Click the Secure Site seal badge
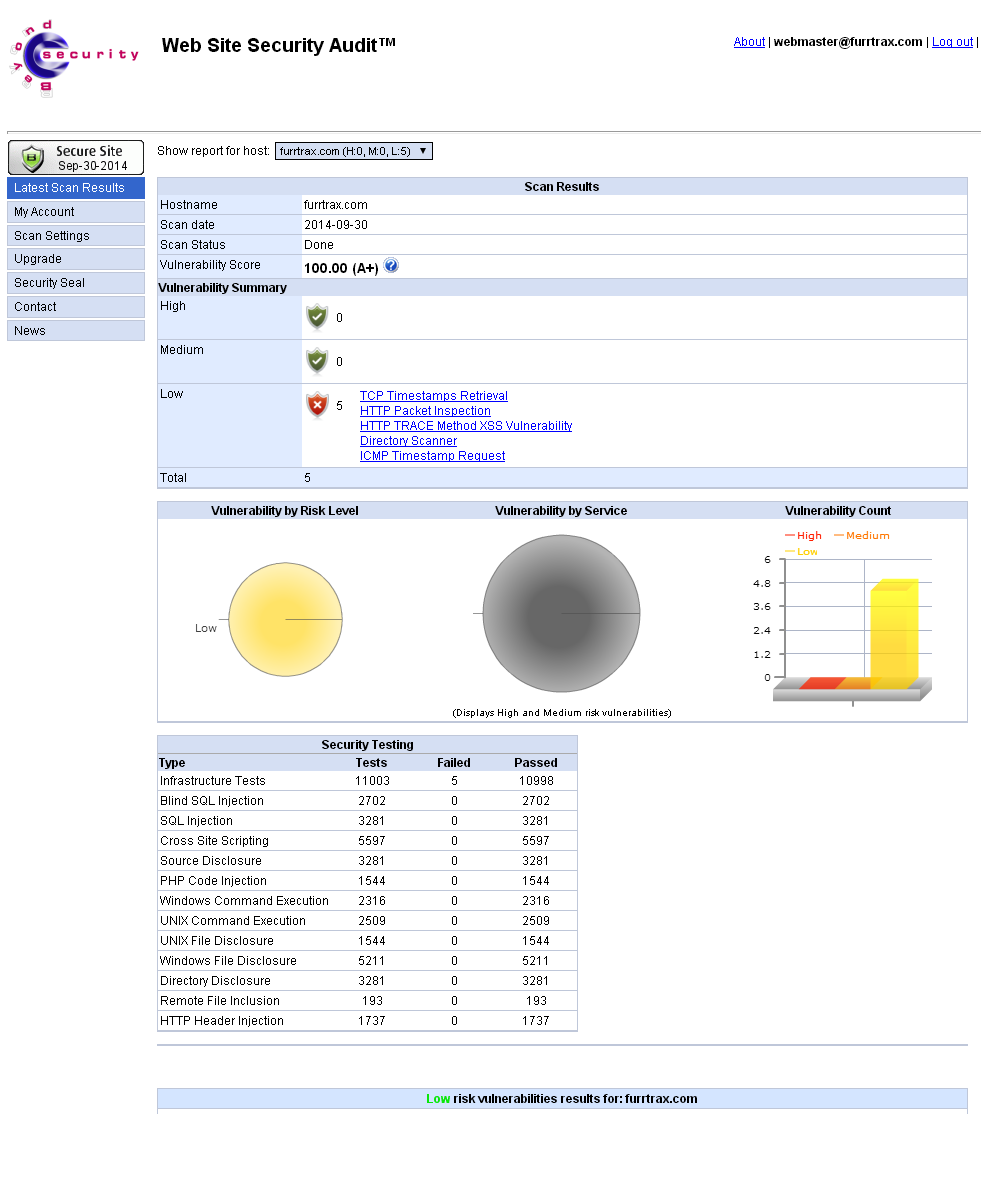 click(x=76, y=158)
